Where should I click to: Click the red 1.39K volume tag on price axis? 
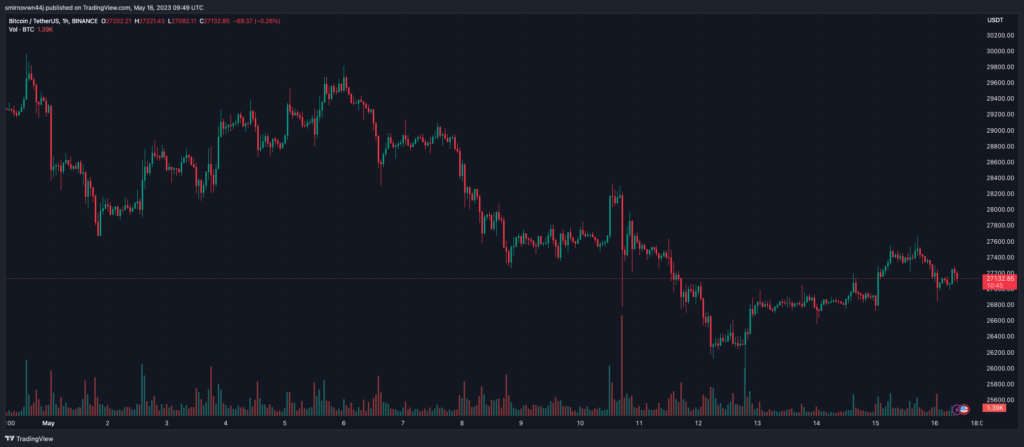[994, 408]
